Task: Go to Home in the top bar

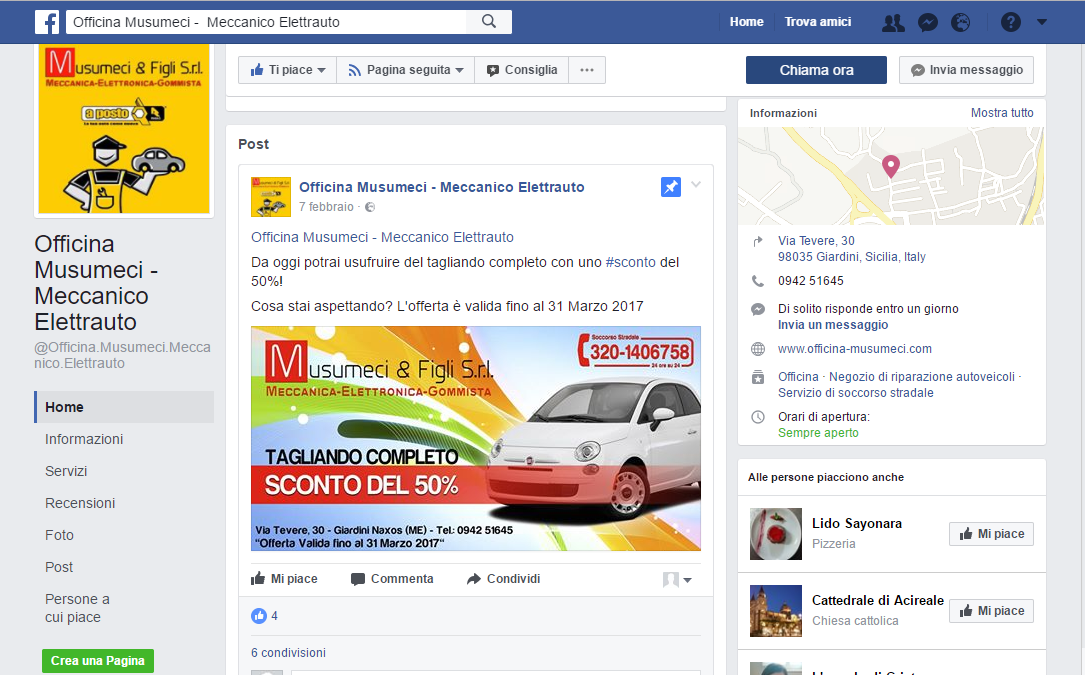Action: [747, 22]
